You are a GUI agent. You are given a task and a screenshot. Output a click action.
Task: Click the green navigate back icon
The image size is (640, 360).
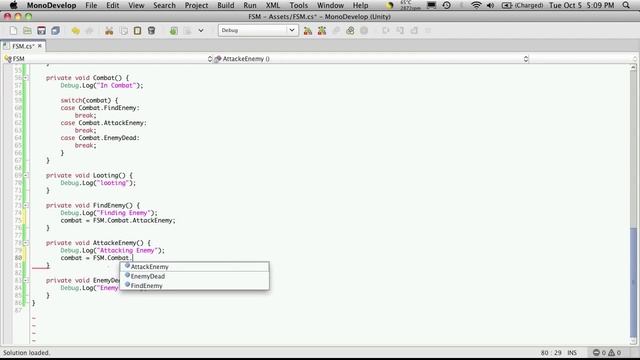coord(173,31)
